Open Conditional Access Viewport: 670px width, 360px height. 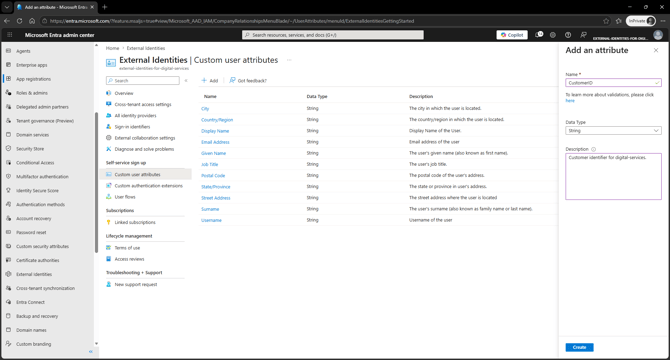35,163
